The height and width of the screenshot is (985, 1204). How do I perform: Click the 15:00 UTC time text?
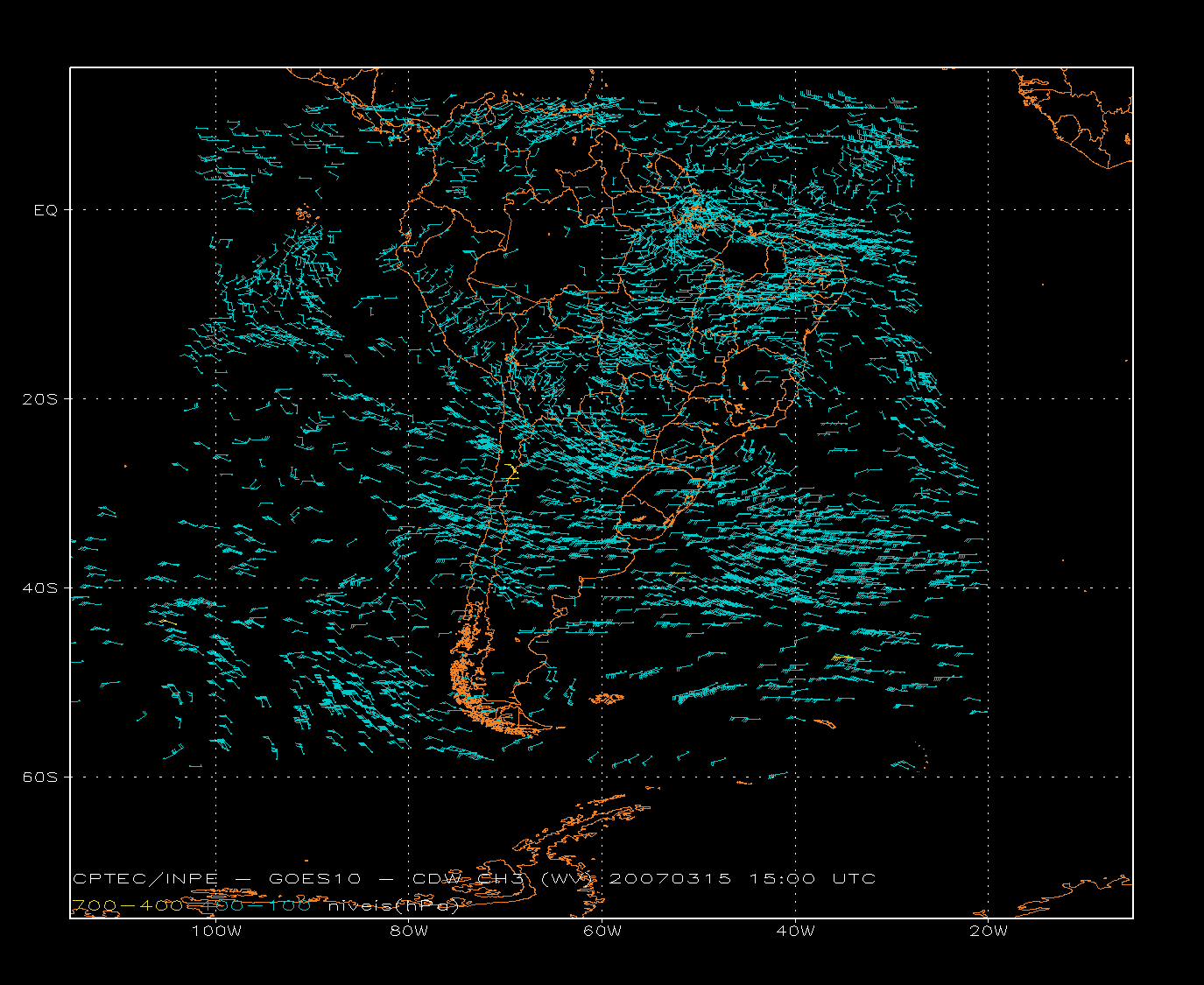point(813,879)
